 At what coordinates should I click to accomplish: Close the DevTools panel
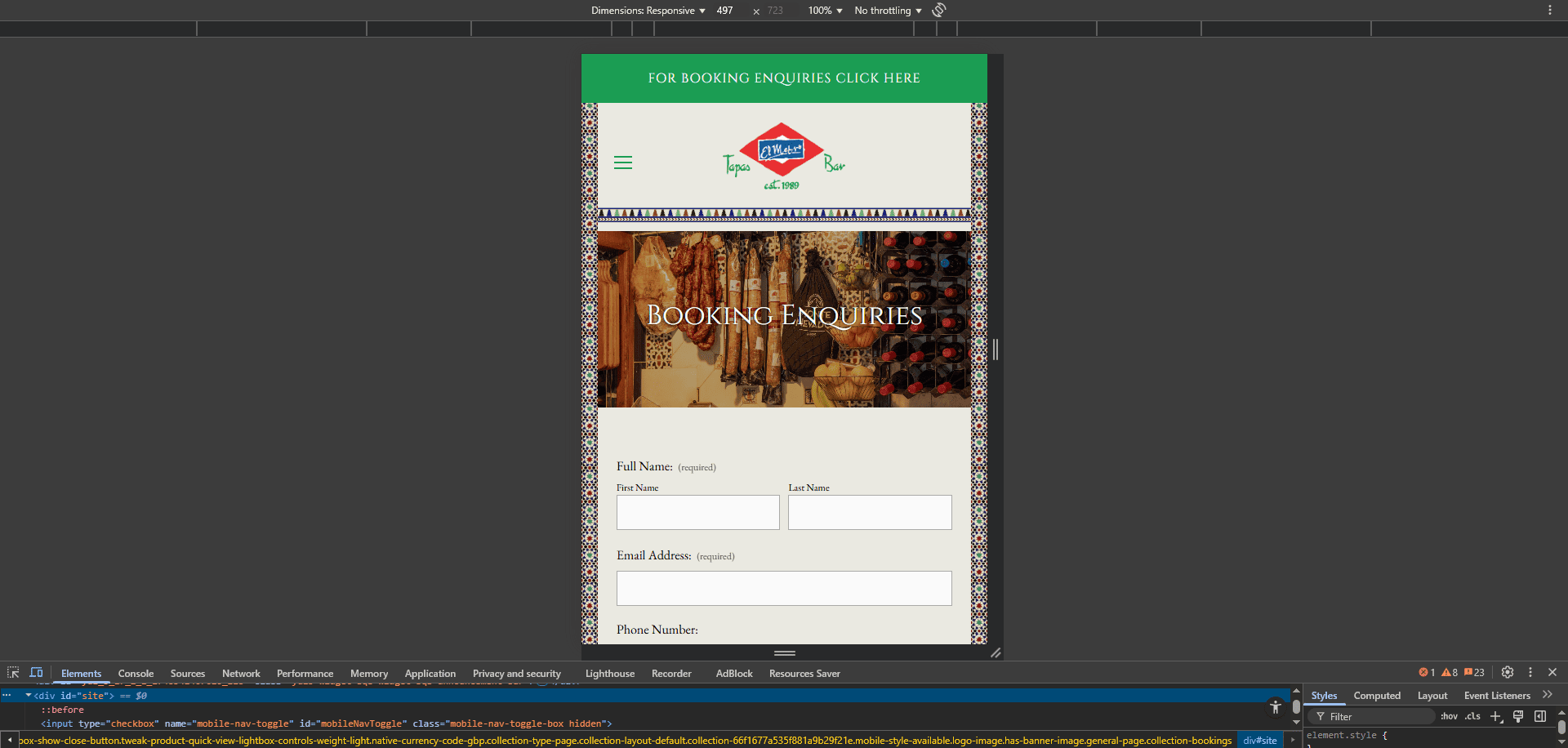coord(1552,672)
